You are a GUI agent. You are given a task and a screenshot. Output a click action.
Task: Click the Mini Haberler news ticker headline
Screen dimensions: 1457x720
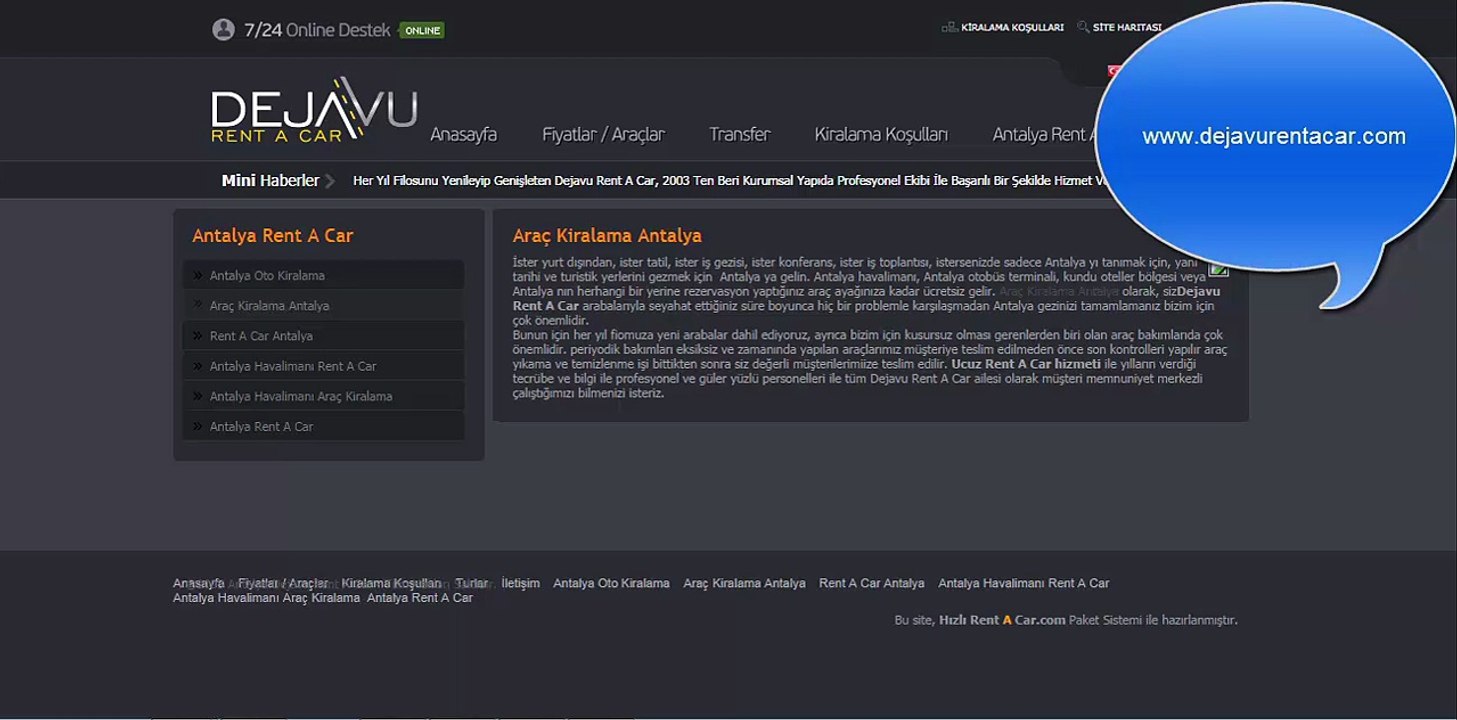730,181
